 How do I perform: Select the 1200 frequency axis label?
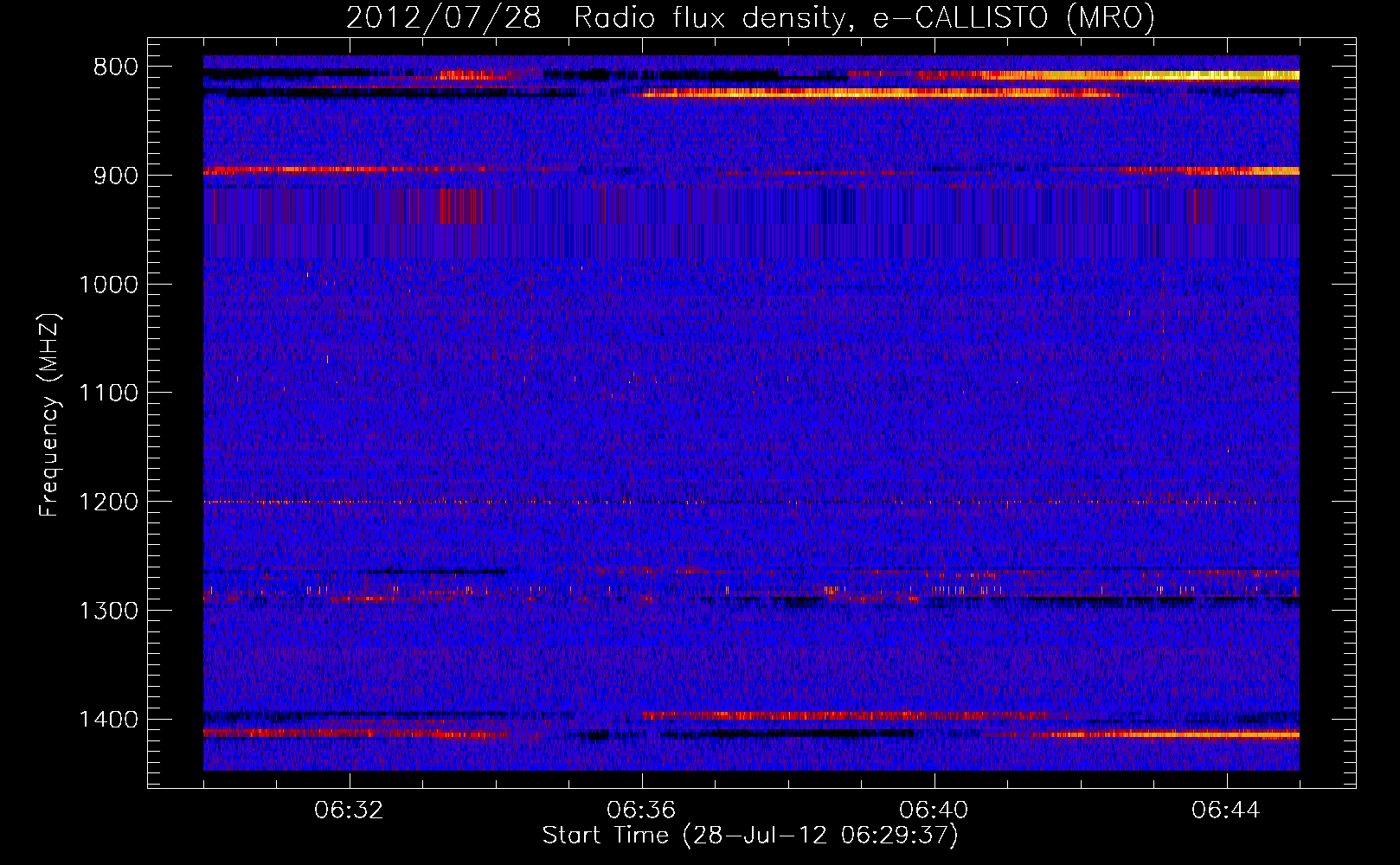108,503
